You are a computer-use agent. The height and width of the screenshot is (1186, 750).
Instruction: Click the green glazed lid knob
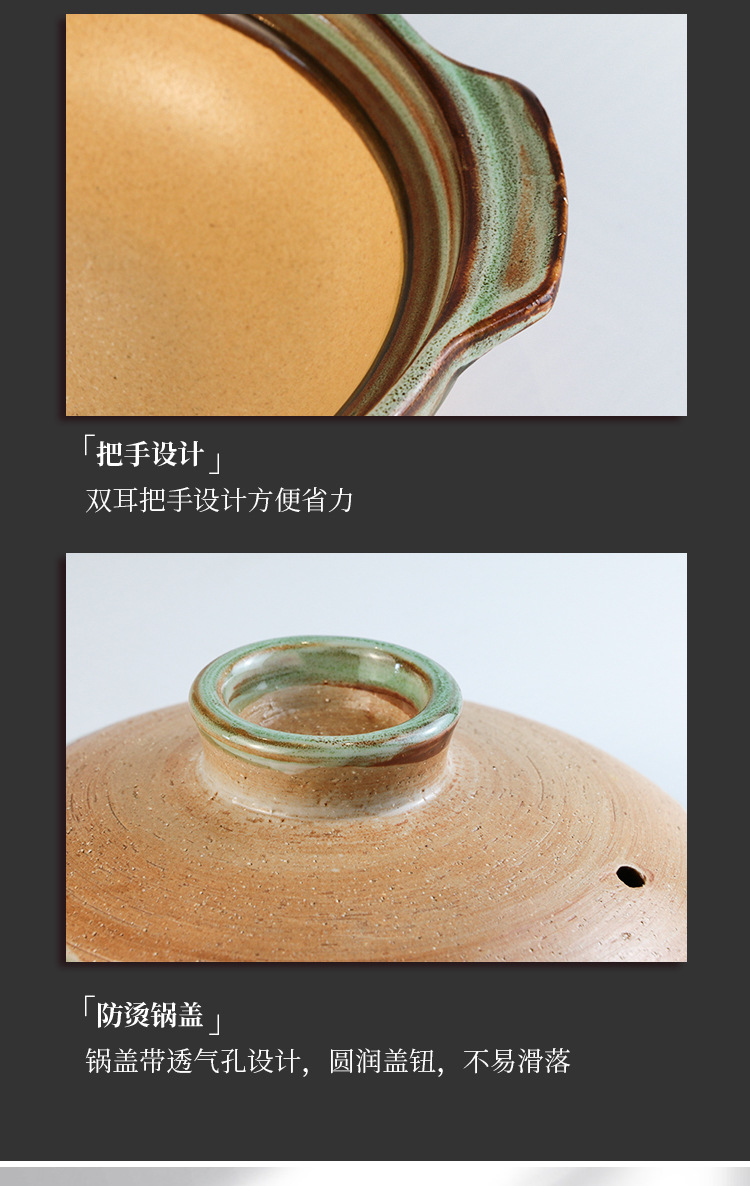(325, 700)
